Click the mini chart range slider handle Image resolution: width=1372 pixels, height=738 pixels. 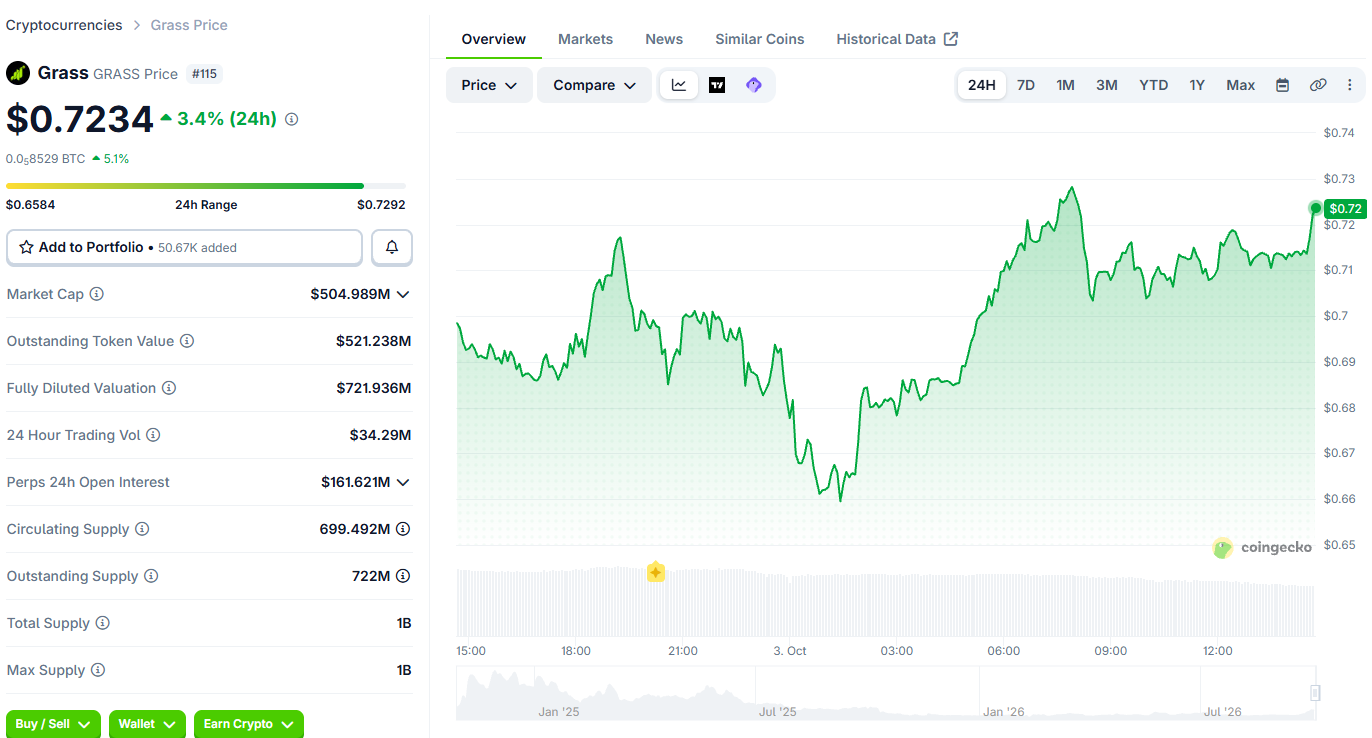click(1316, 693)
